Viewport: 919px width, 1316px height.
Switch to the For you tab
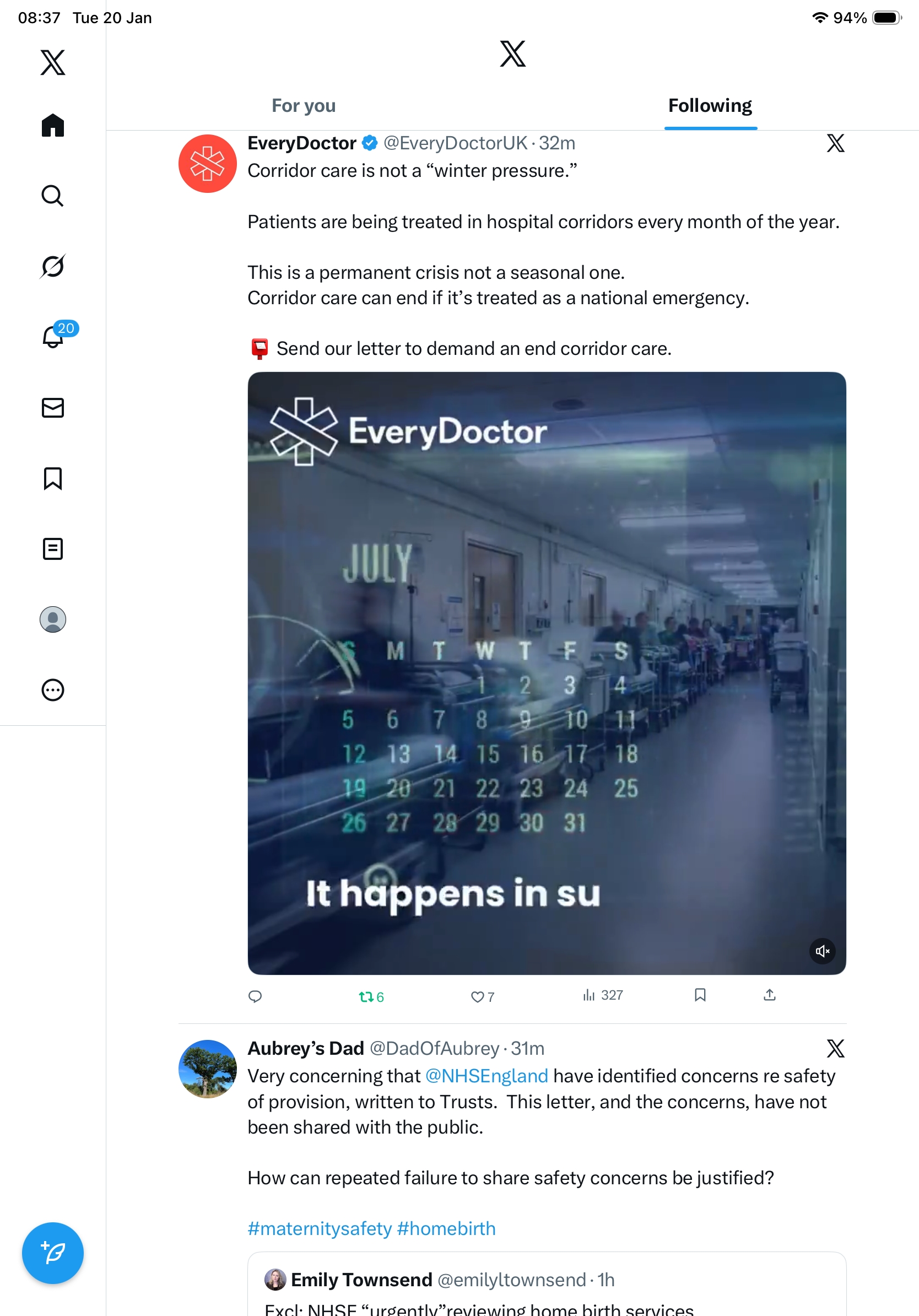(x=304, y=106)
